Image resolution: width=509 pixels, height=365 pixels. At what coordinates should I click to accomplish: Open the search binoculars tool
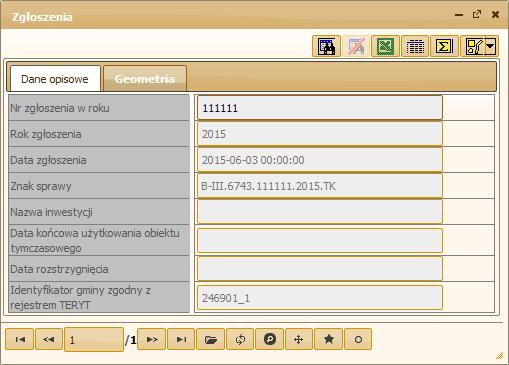coord(326,46)
